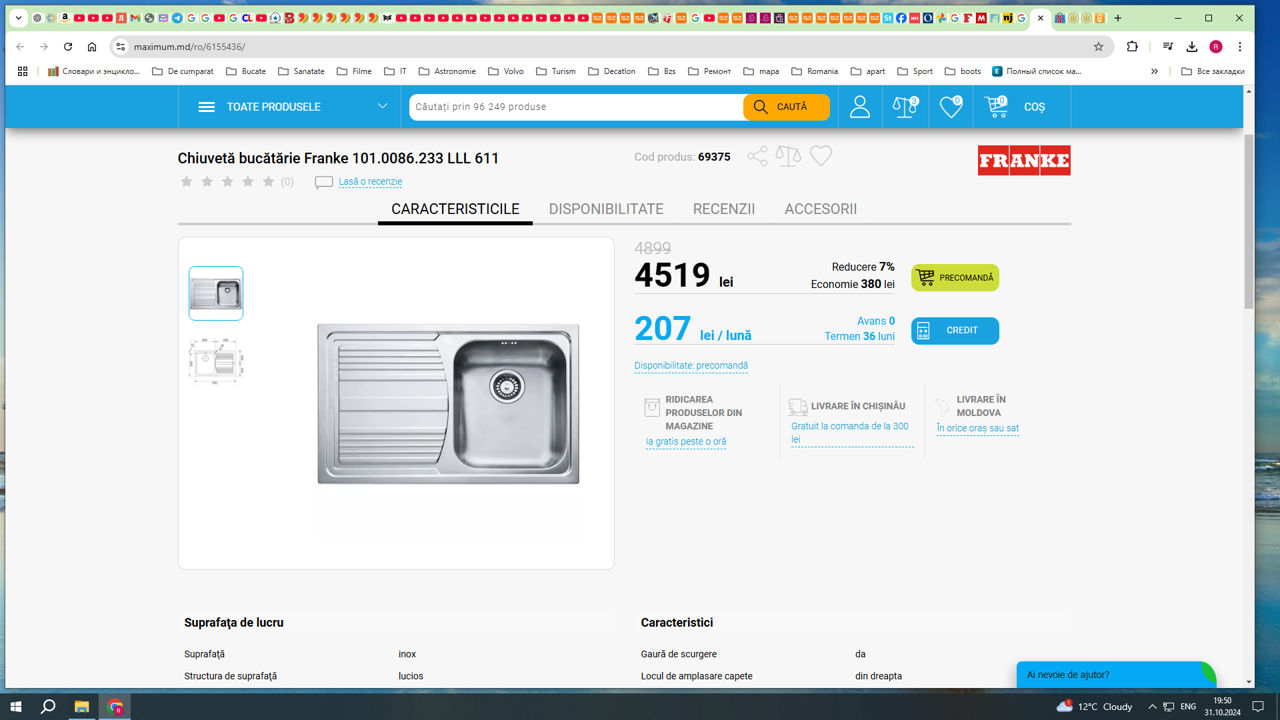Open the Windows Start menu
This screenshot has width=1280, height=720.
click(x=16, y=706)
